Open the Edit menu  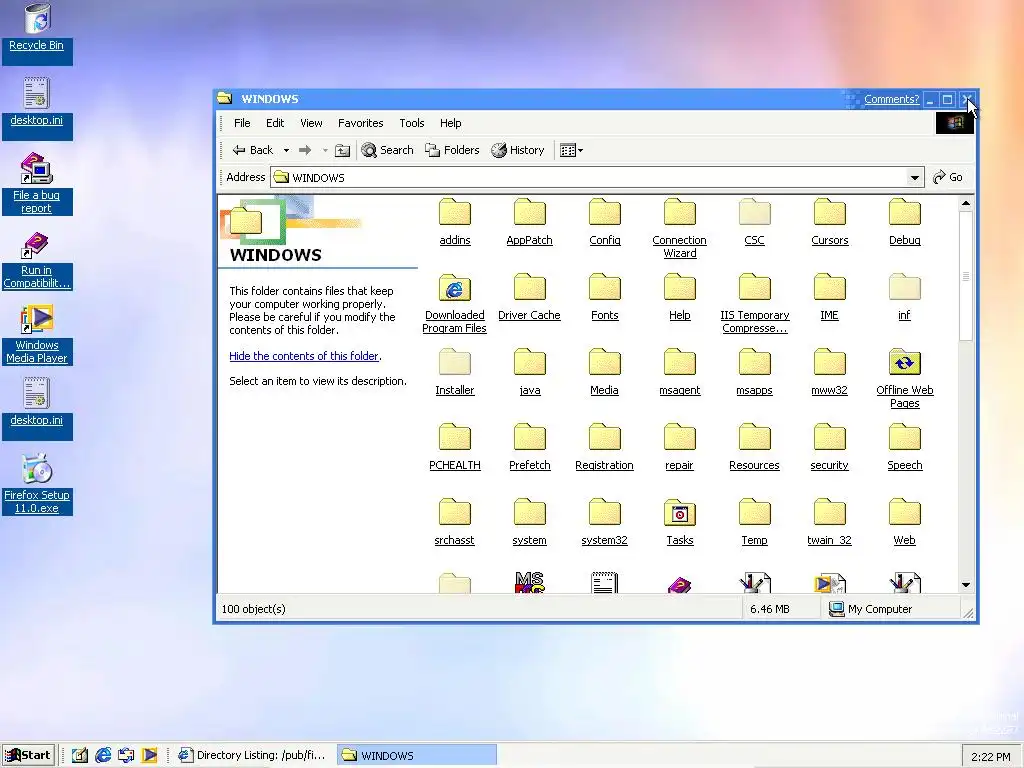[275, 123]
